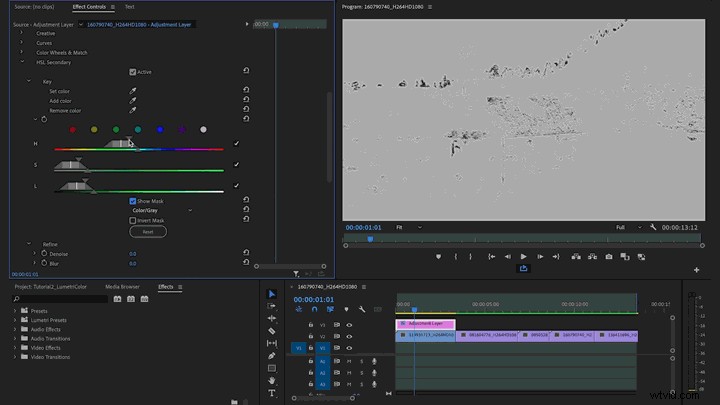Image resolution: width=720 pixels, height=405 pixels.
Task: Toggle the S range checkmark
Action: [x=236, y=164]
